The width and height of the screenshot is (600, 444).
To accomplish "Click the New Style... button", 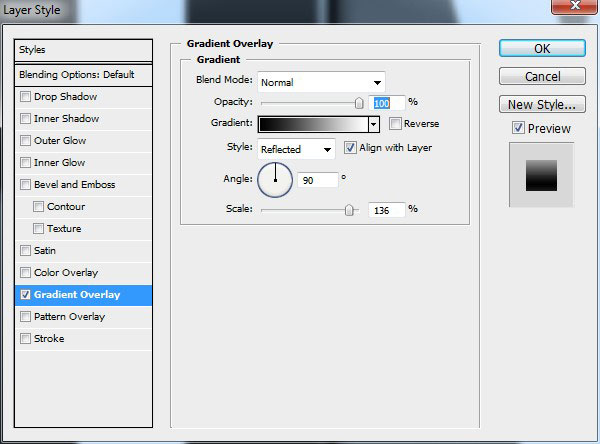I will tap(541, 104).
